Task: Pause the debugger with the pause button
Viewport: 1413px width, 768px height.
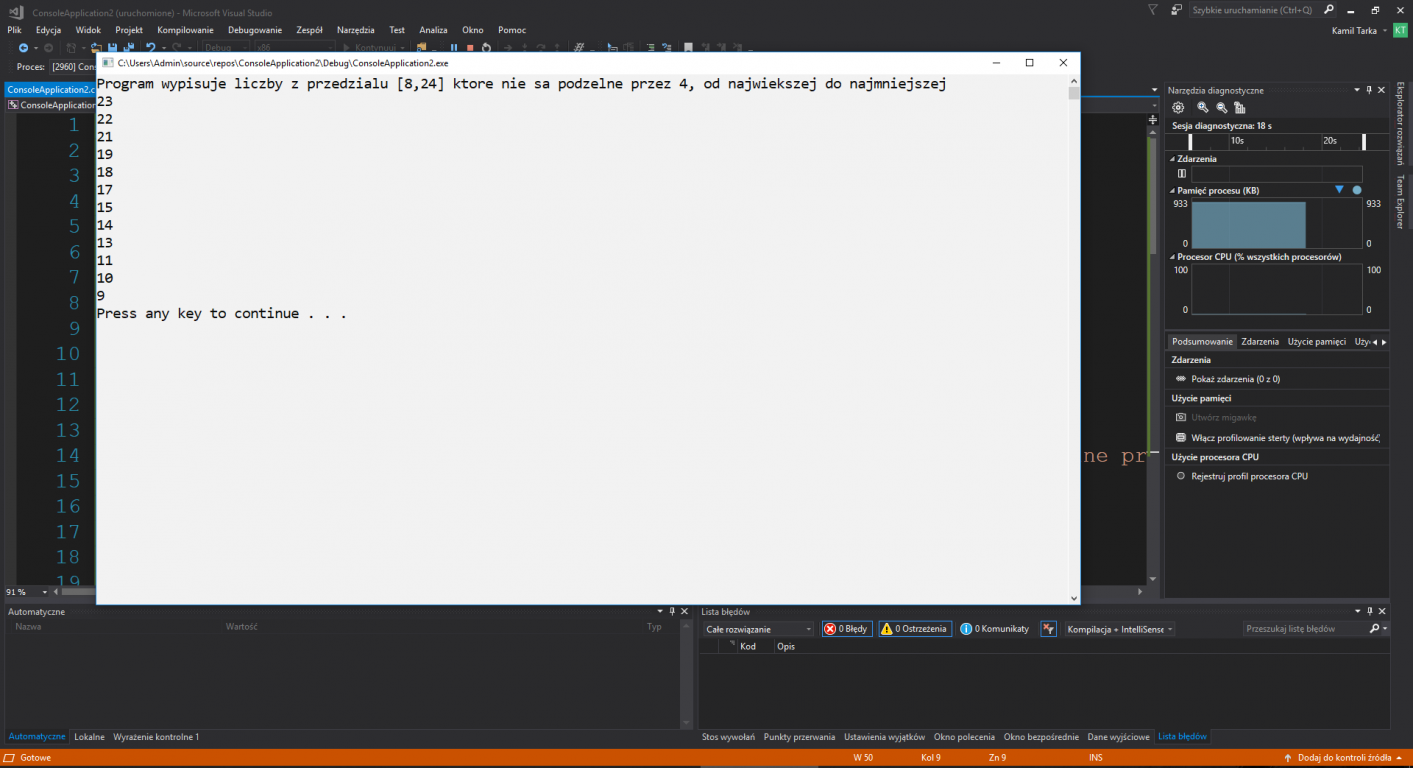Action: (454, 47)
